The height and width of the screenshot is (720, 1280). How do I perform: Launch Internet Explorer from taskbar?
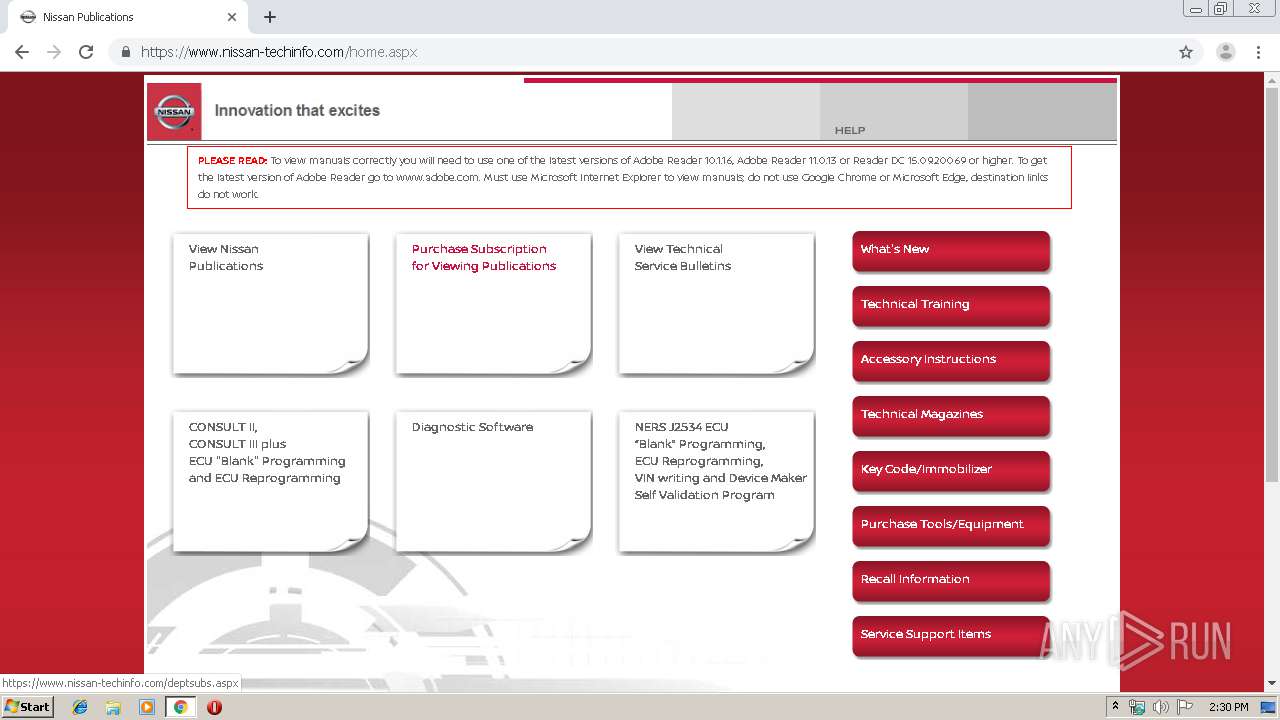[x=80, y=707]
